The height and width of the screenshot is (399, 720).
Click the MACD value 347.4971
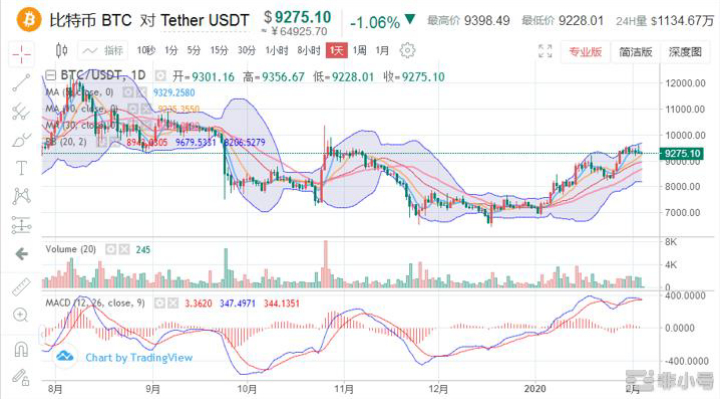[237, 303]
